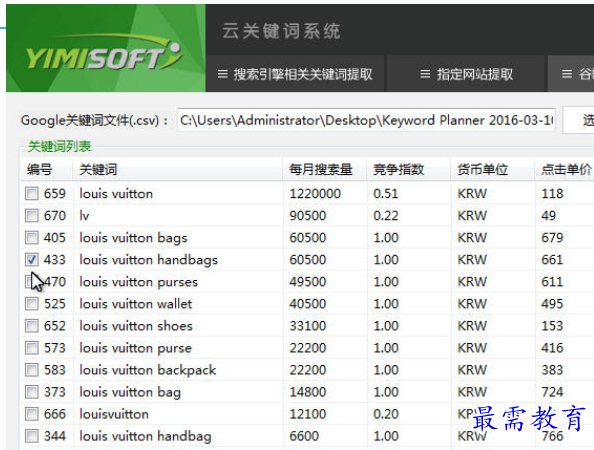Select keyword 'louis vuitton purse'
594x450 pixels.
coord(135,348)
